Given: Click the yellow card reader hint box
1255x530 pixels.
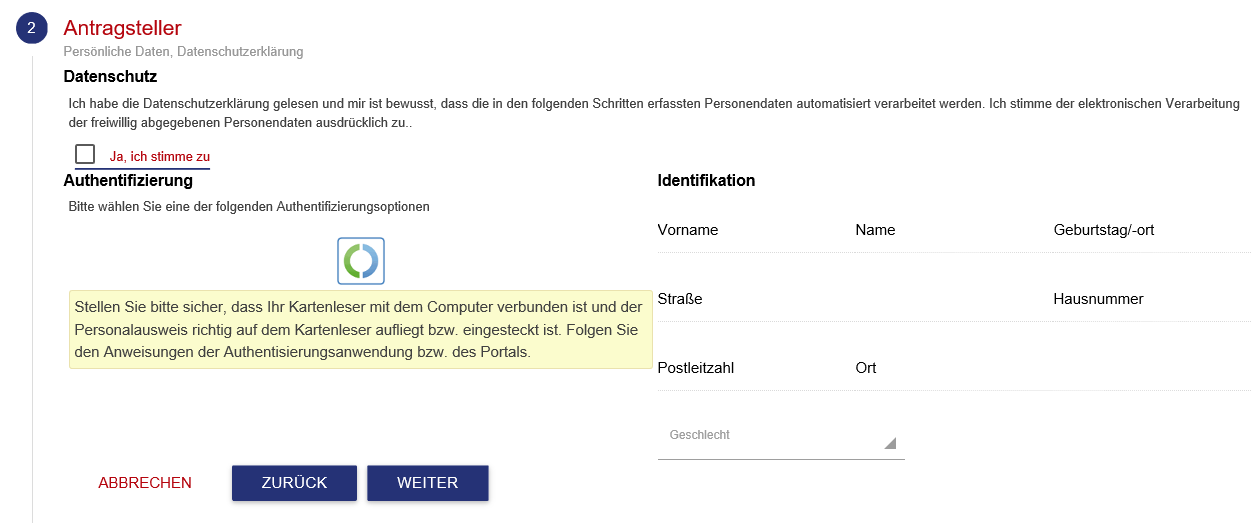Looking at the screenshot, I should (360, 329).
